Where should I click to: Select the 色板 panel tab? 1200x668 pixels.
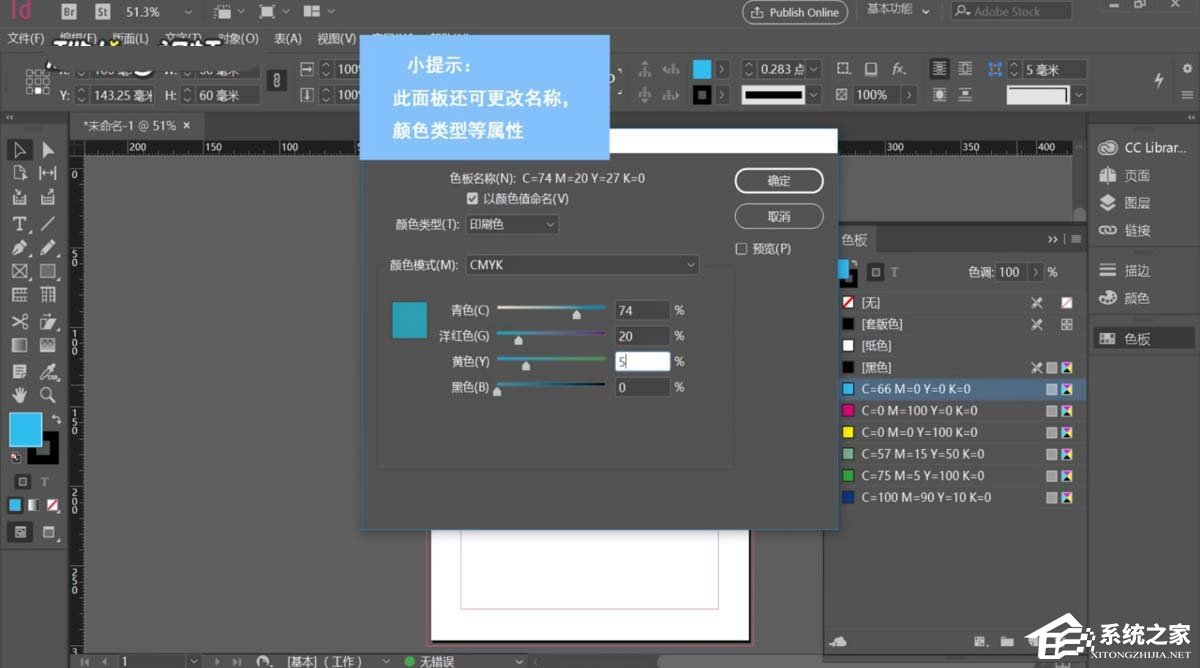tap(854, 240)
